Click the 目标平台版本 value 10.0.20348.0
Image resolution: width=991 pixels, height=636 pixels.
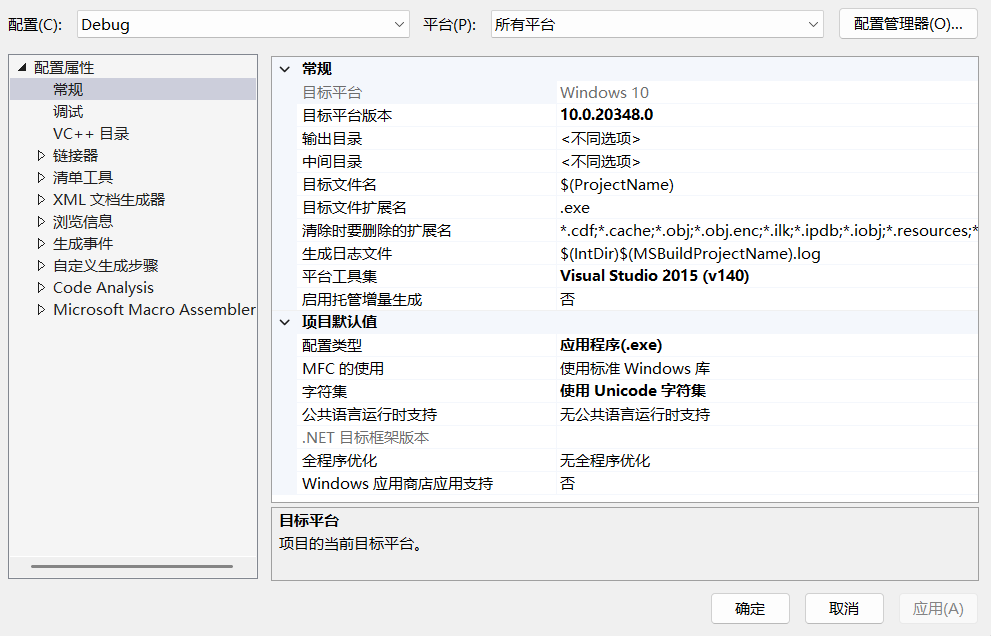(x=606, y=115)
